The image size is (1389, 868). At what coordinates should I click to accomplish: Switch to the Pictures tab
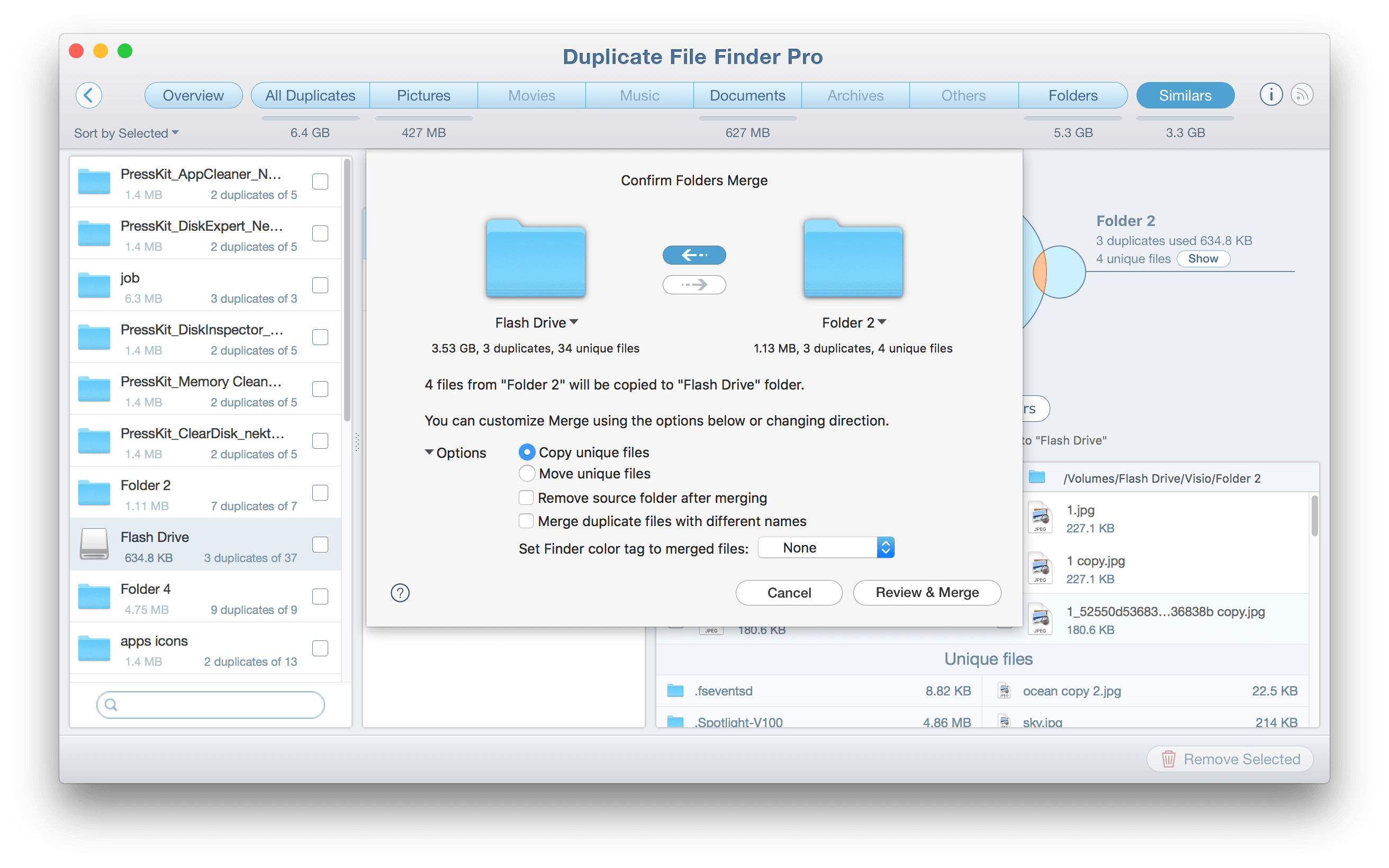423,95
